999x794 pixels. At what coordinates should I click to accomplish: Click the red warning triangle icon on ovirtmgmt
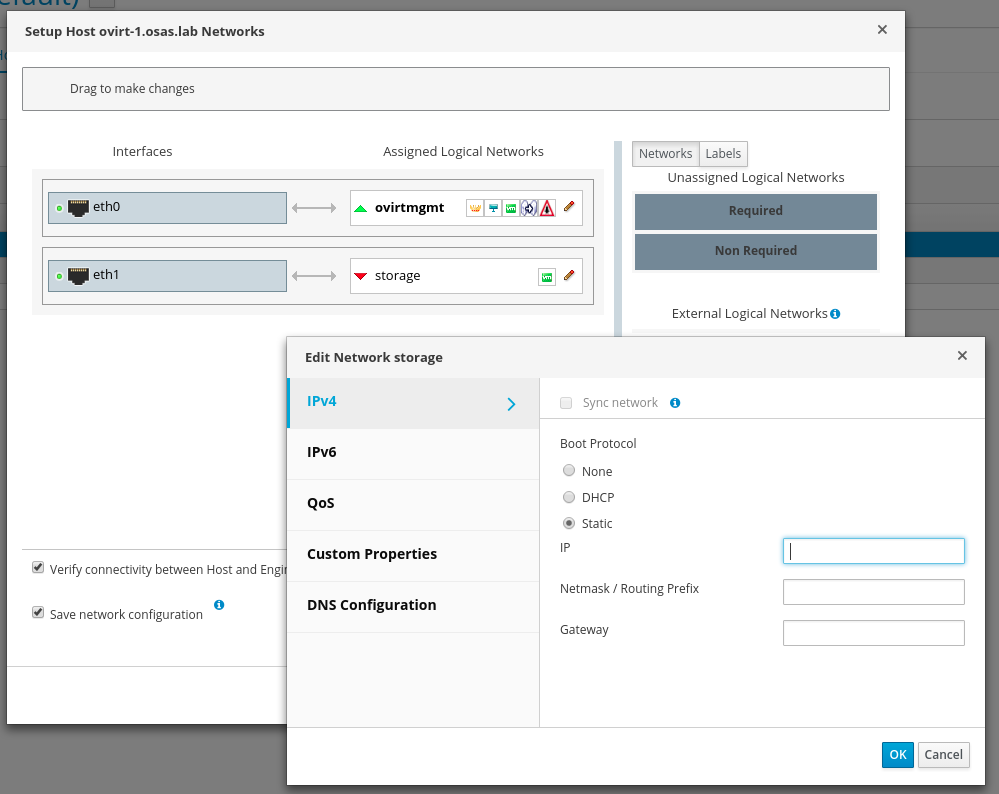pyautogui.click(x=547, y=208)
